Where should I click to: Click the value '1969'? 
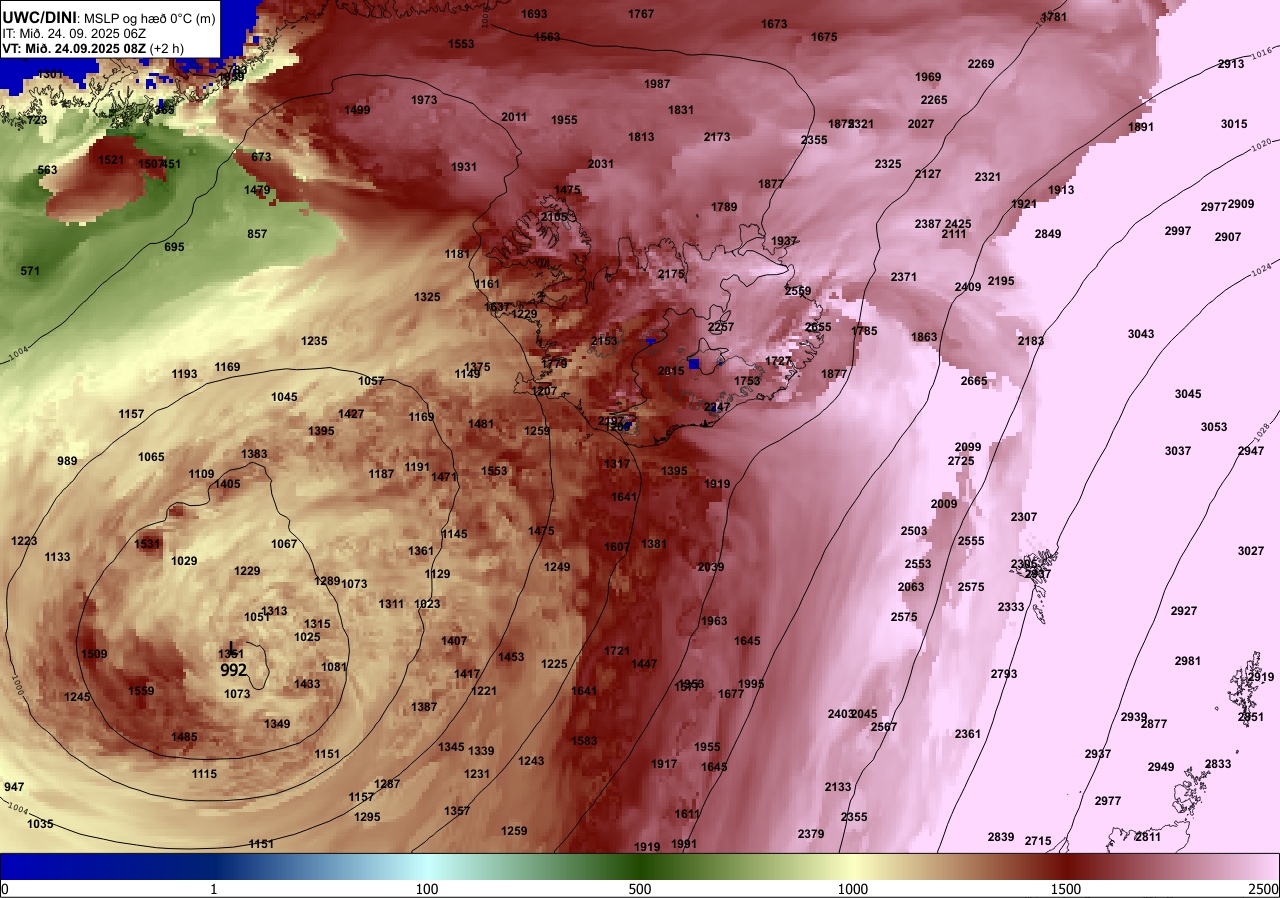928,77
